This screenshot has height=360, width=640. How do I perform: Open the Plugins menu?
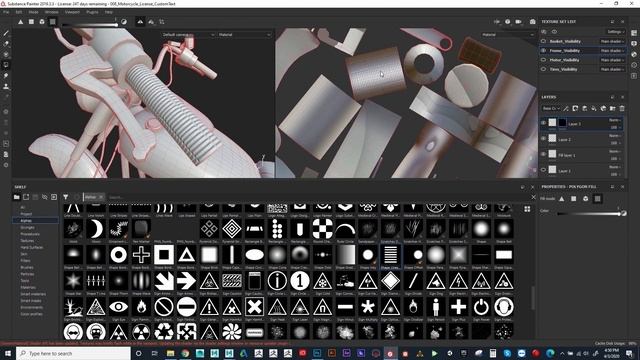92,12
